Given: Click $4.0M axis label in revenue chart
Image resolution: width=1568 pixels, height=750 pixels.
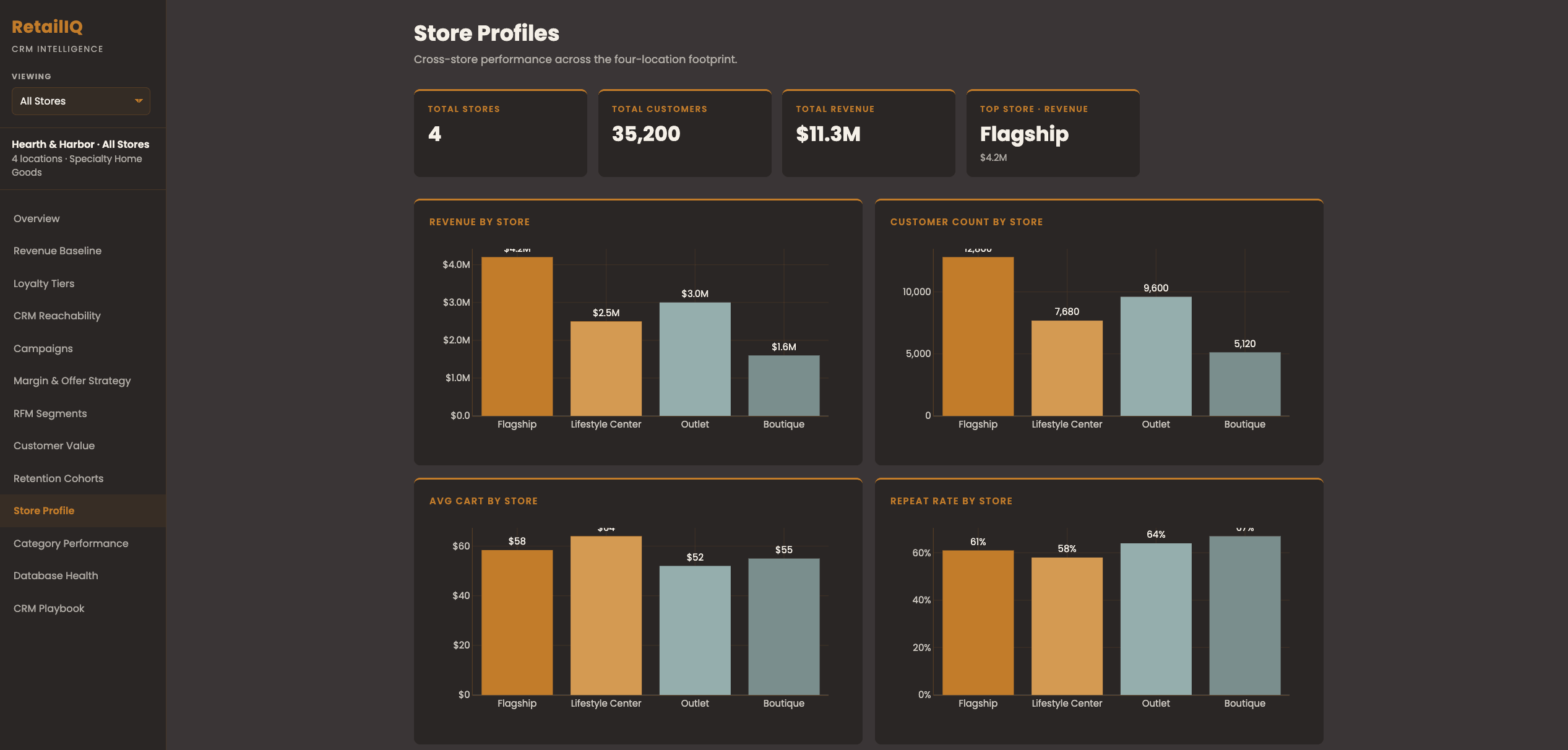Looking at the screenshot, I should [456, 264].
